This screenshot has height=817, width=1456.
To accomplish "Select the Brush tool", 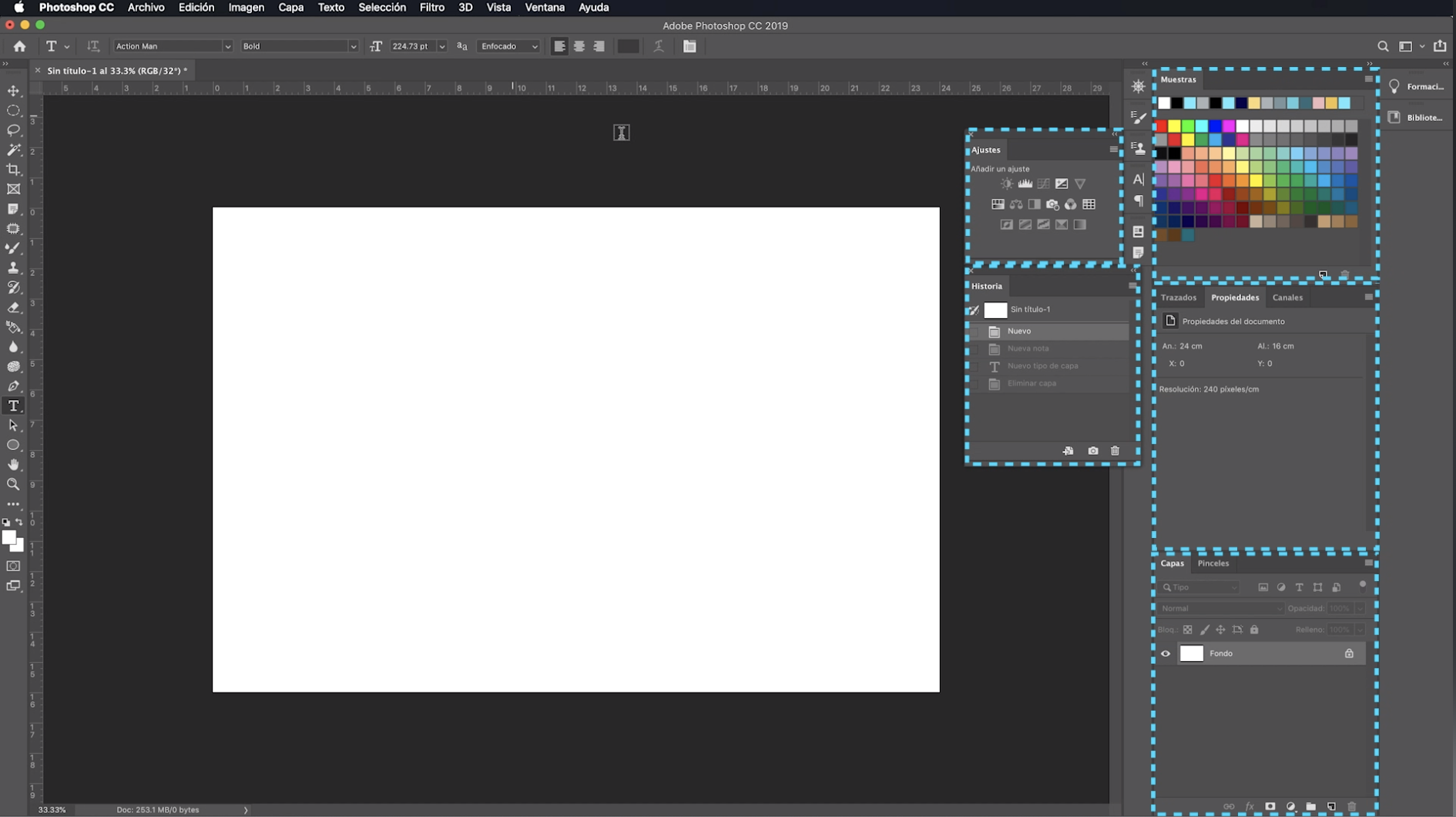I will pyautogui.click(x=13, y=248).
